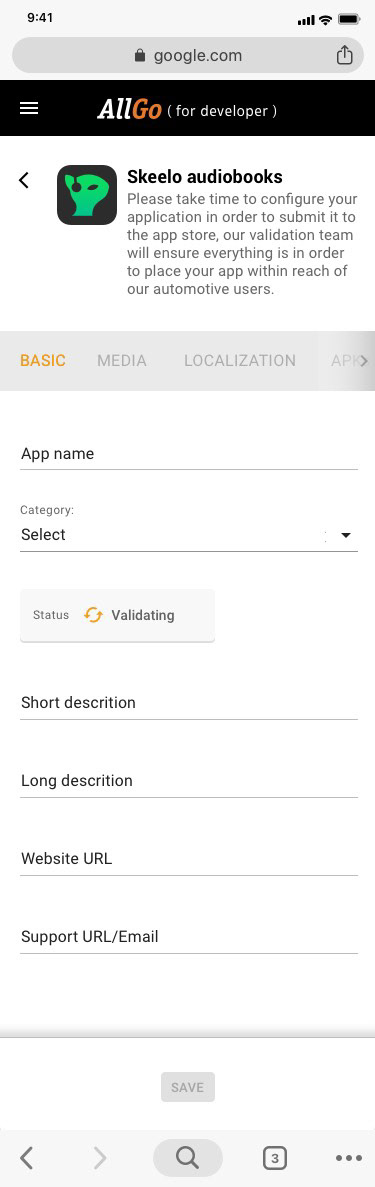The height and width of the screenshot is (1187, 375).
Task: Tap the Skeelo audiobooks app icon
Action: (x=87, y=195)
